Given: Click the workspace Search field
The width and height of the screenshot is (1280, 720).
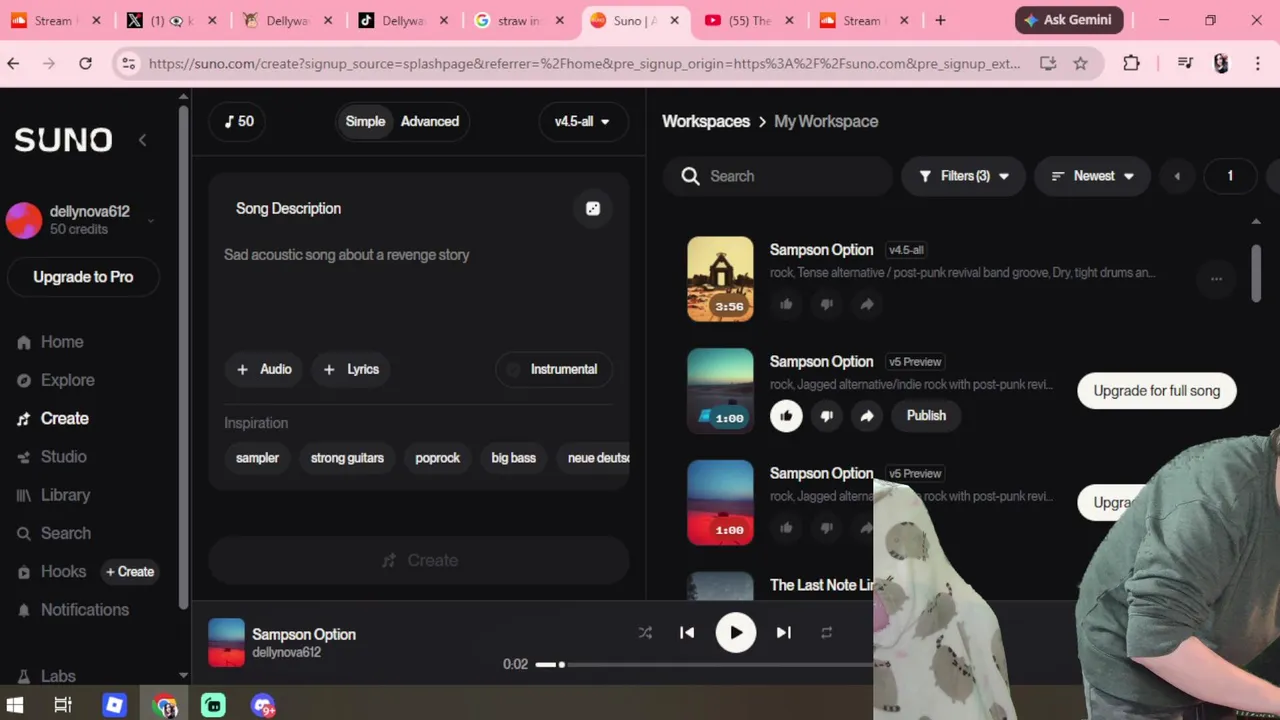Looking at the screenshot, I should (777, 176).
